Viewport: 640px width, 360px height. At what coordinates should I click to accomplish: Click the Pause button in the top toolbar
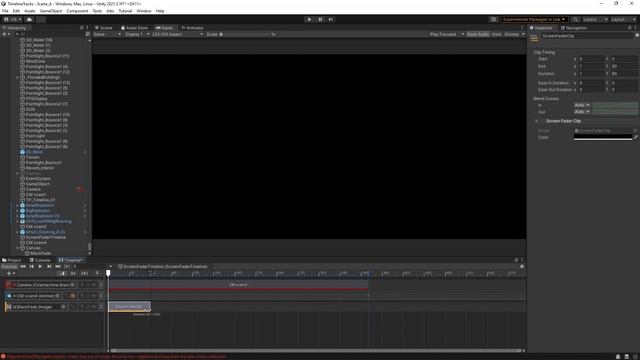320,19
